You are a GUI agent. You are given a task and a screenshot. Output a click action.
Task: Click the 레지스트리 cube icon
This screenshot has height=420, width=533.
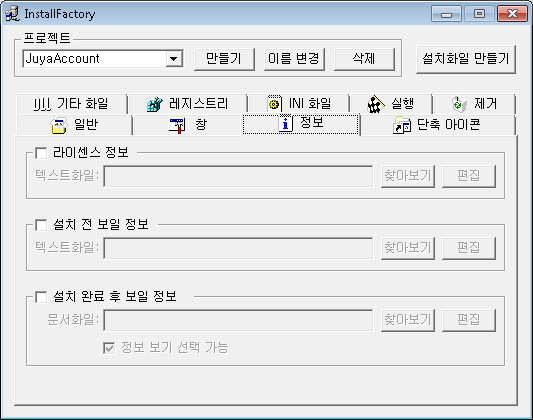[x=155, y=104]
